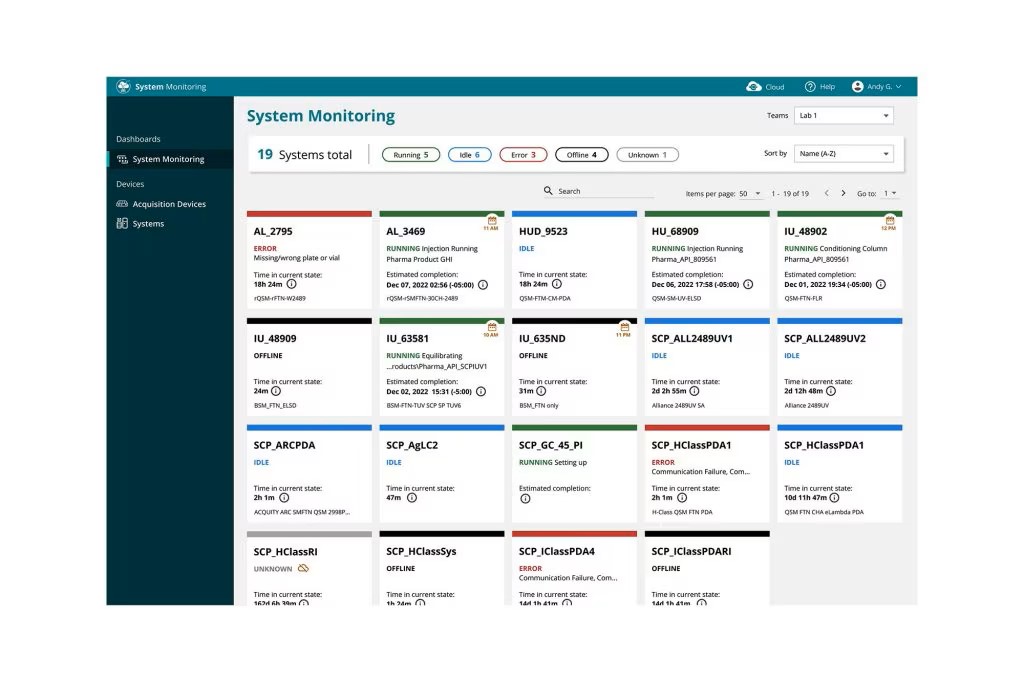
Task: Click calendar icon on IU_635ND card
Action: (x=624, y=327)
